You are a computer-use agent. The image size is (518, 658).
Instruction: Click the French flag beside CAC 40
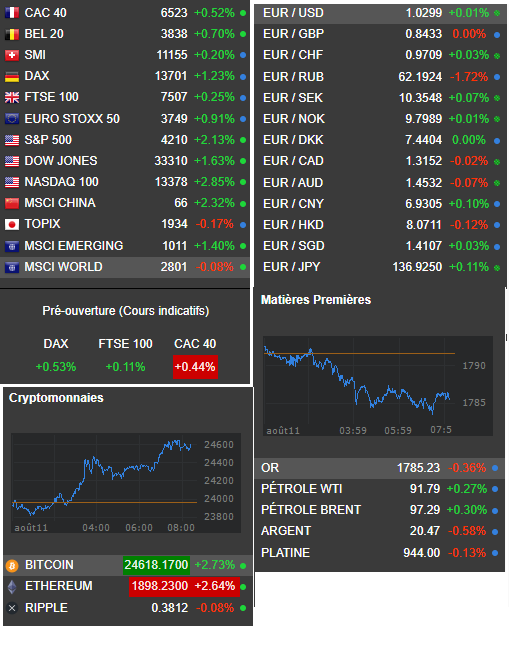[x=12, y=13]
